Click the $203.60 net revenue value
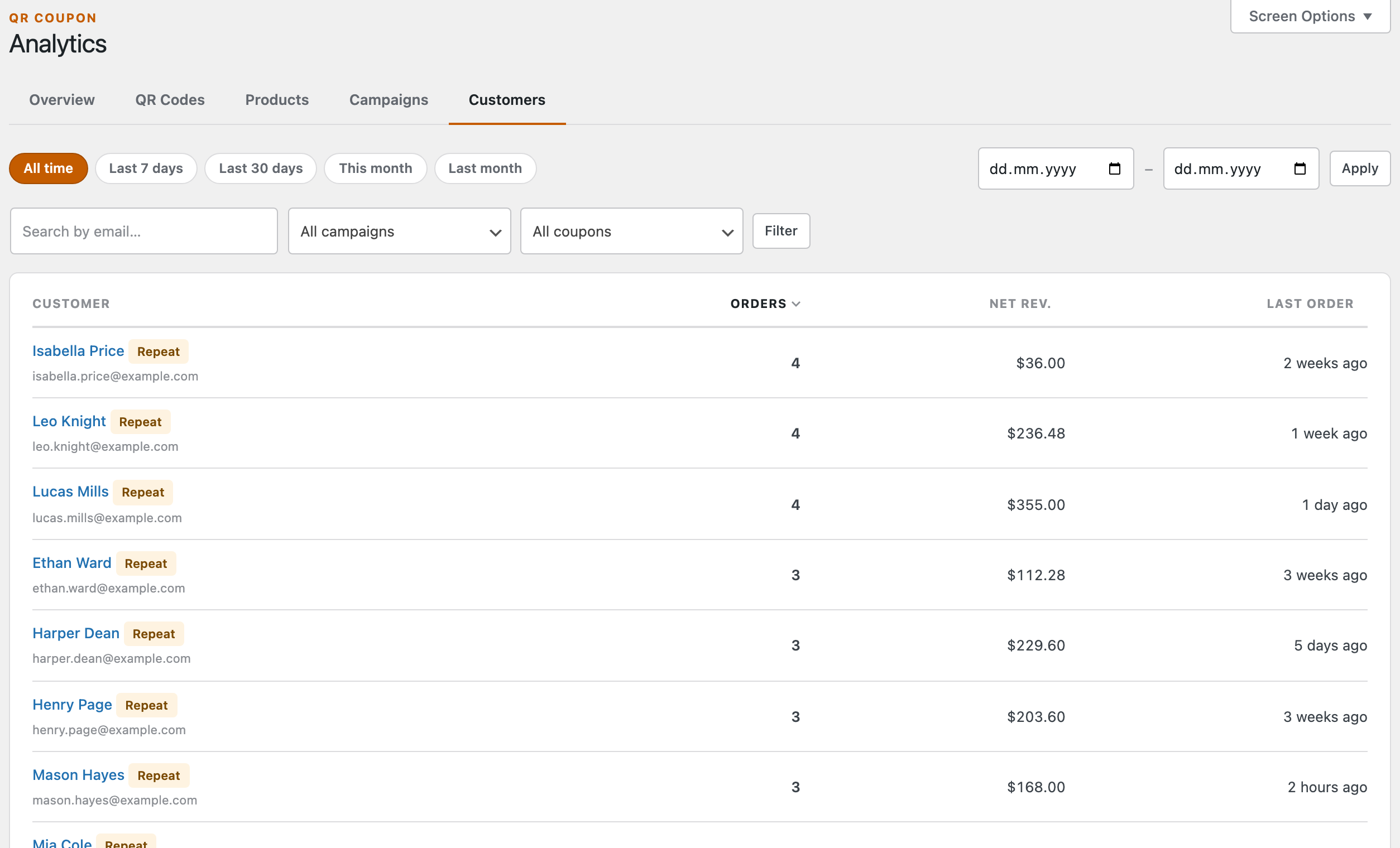Screen dimensions: 1400x848 coord(1036,717)
